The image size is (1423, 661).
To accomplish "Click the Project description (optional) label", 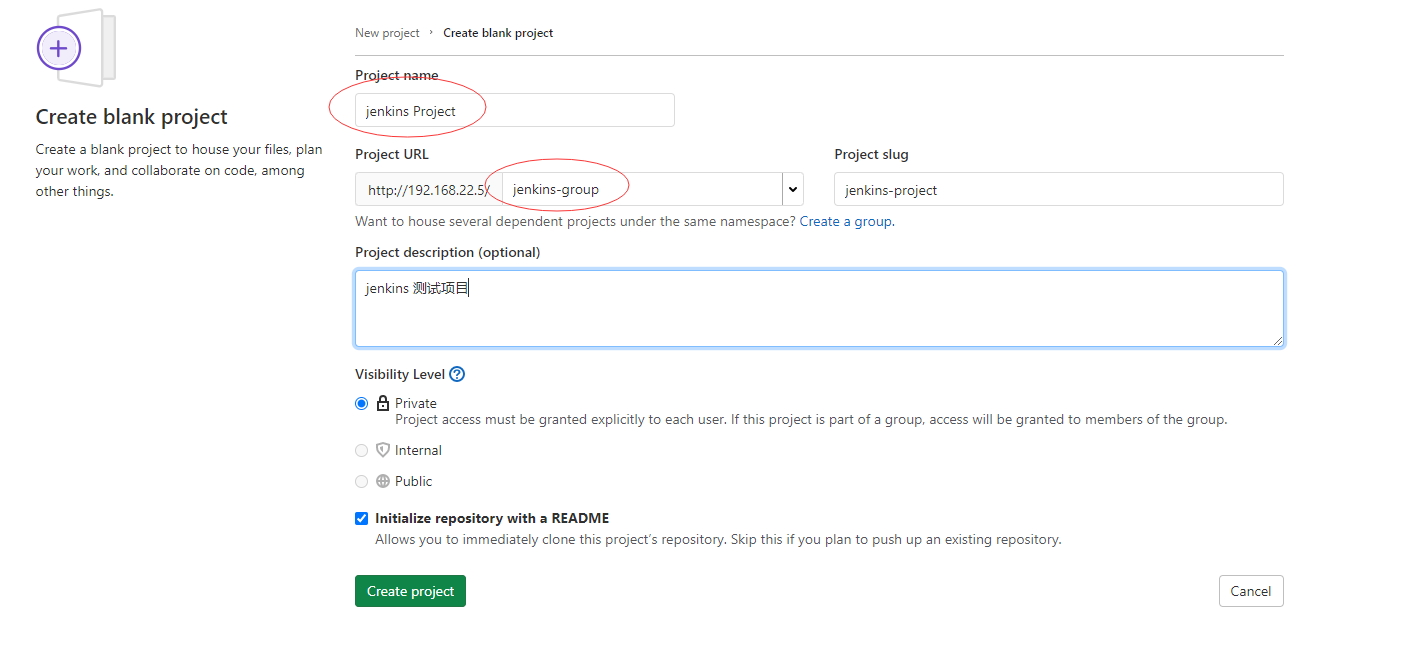I will point(447,252).
